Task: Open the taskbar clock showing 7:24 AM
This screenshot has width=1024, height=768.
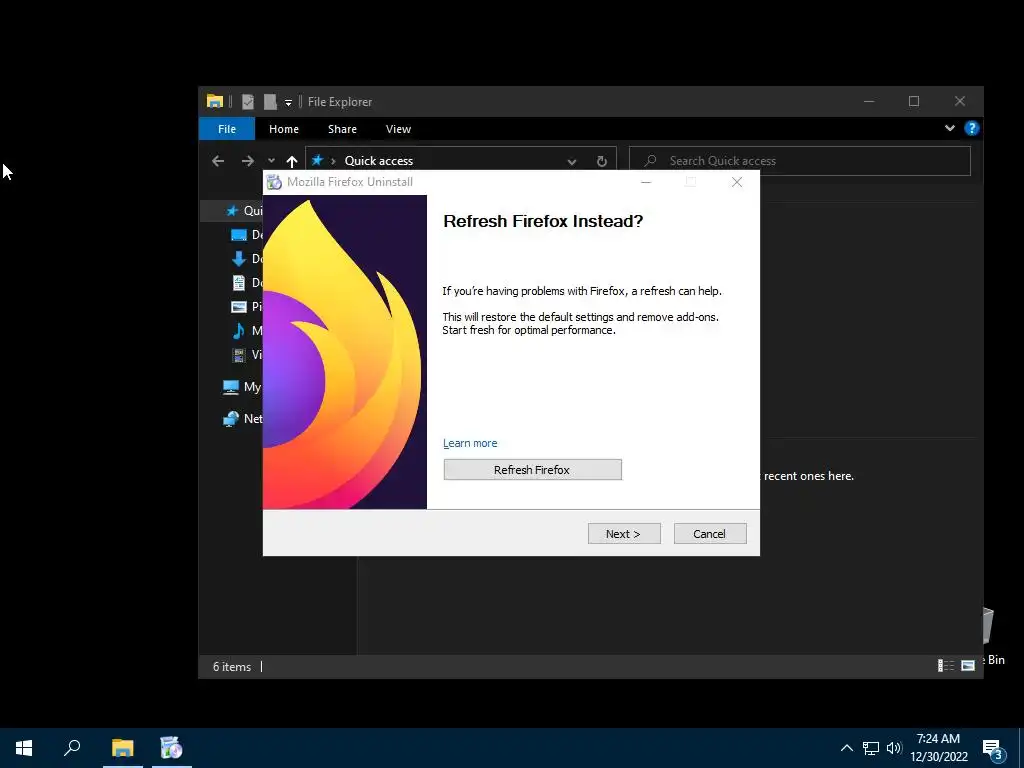Action: point(939,748)
